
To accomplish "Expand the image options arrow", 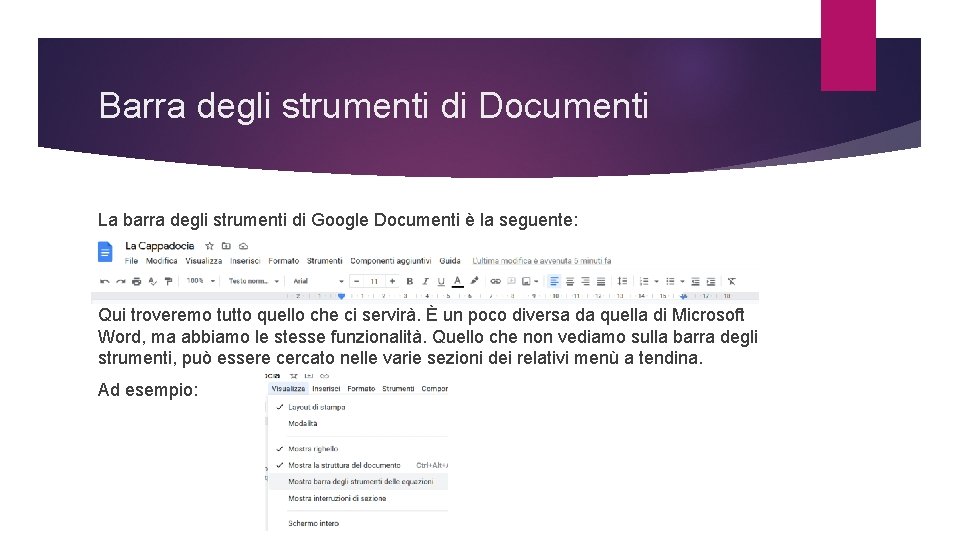I will point(536,282).
